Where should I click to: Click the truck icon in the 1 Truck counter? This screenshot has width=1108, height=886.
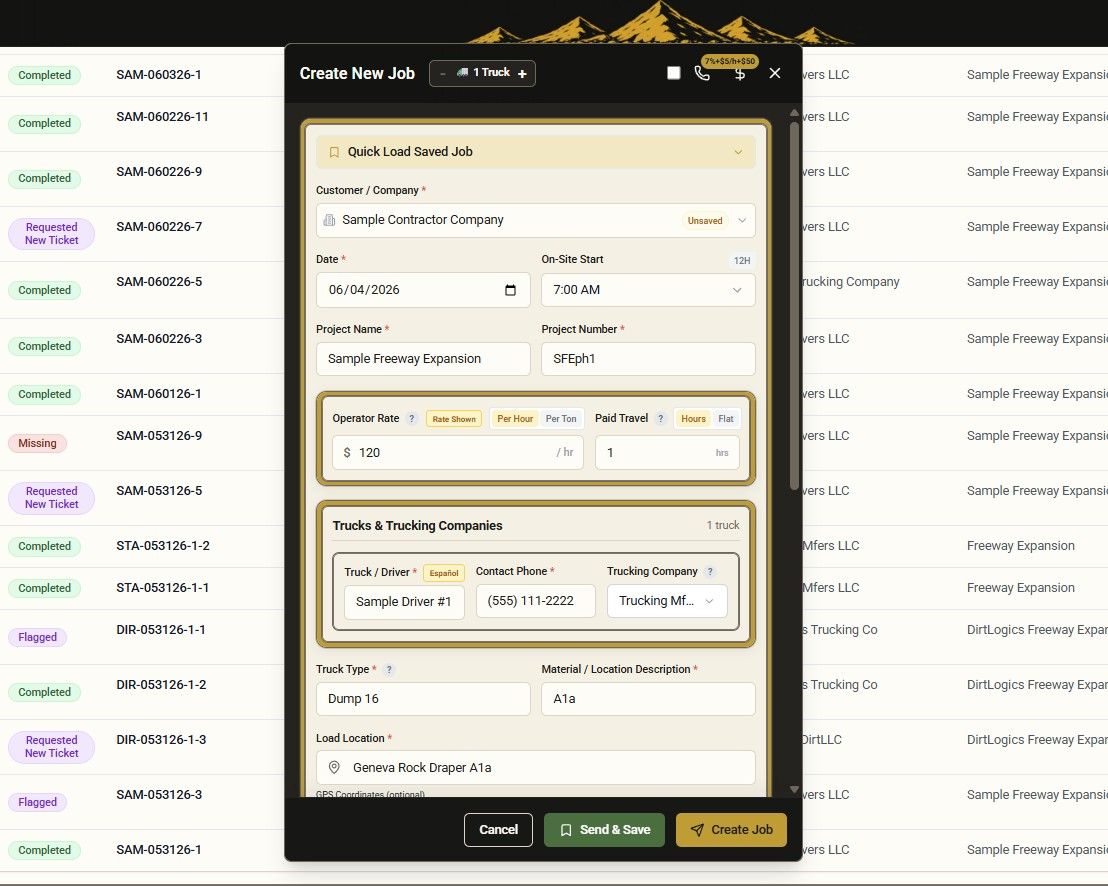pyautogui.click(x=462, y=73)
